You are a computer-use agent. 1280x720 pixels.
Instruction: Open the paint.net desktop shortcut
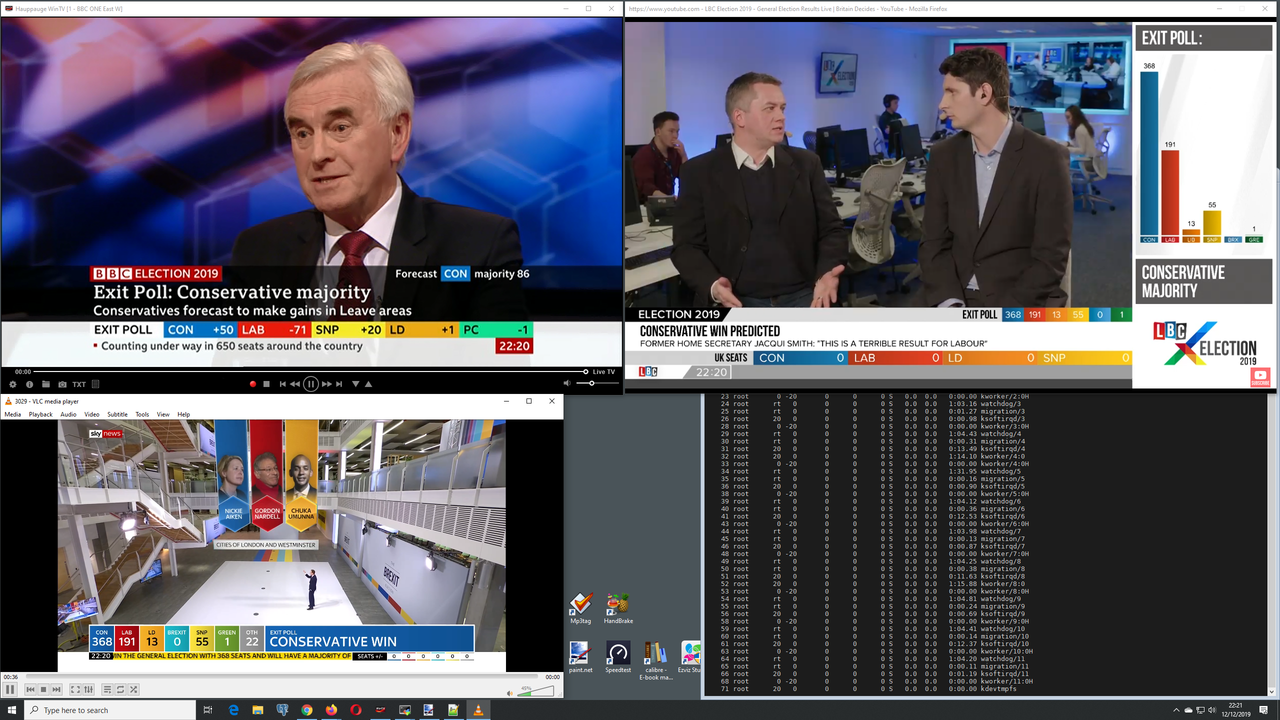tap(580, 657)
